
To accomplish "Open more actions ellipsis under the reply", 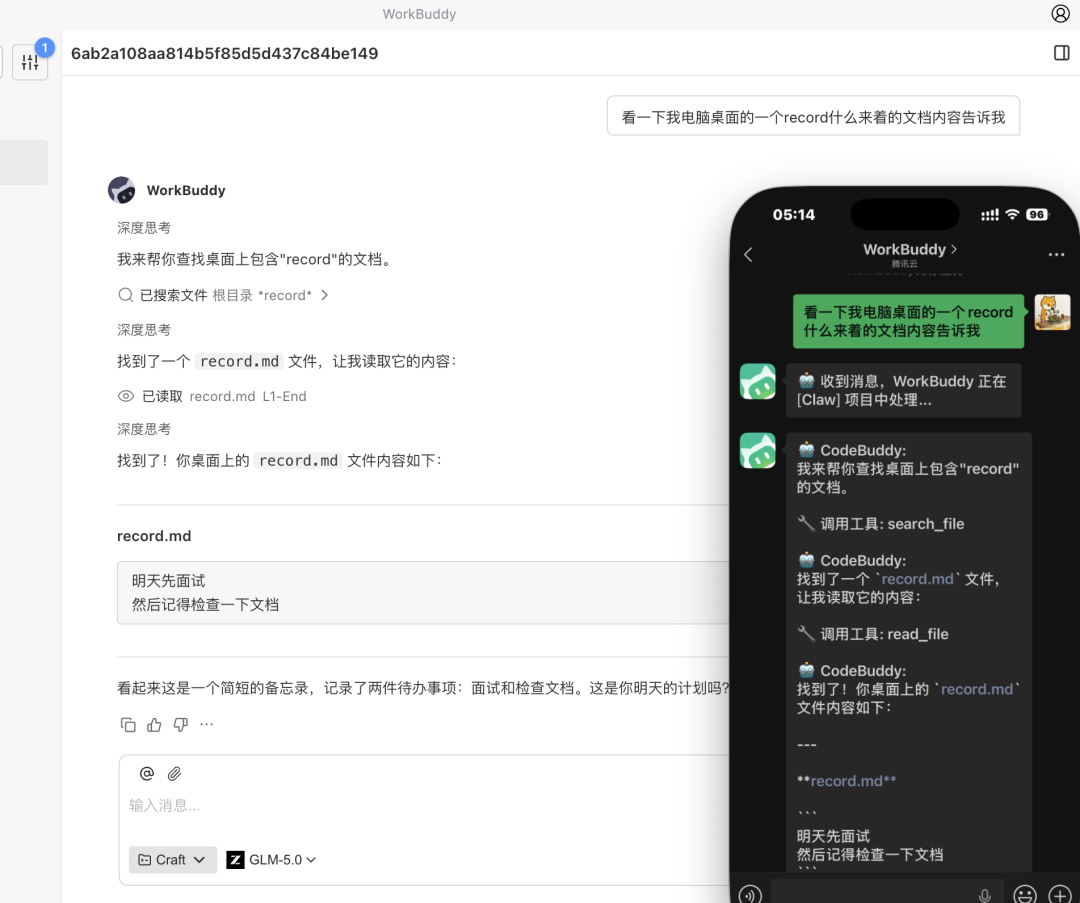I will tap(207, 725).
